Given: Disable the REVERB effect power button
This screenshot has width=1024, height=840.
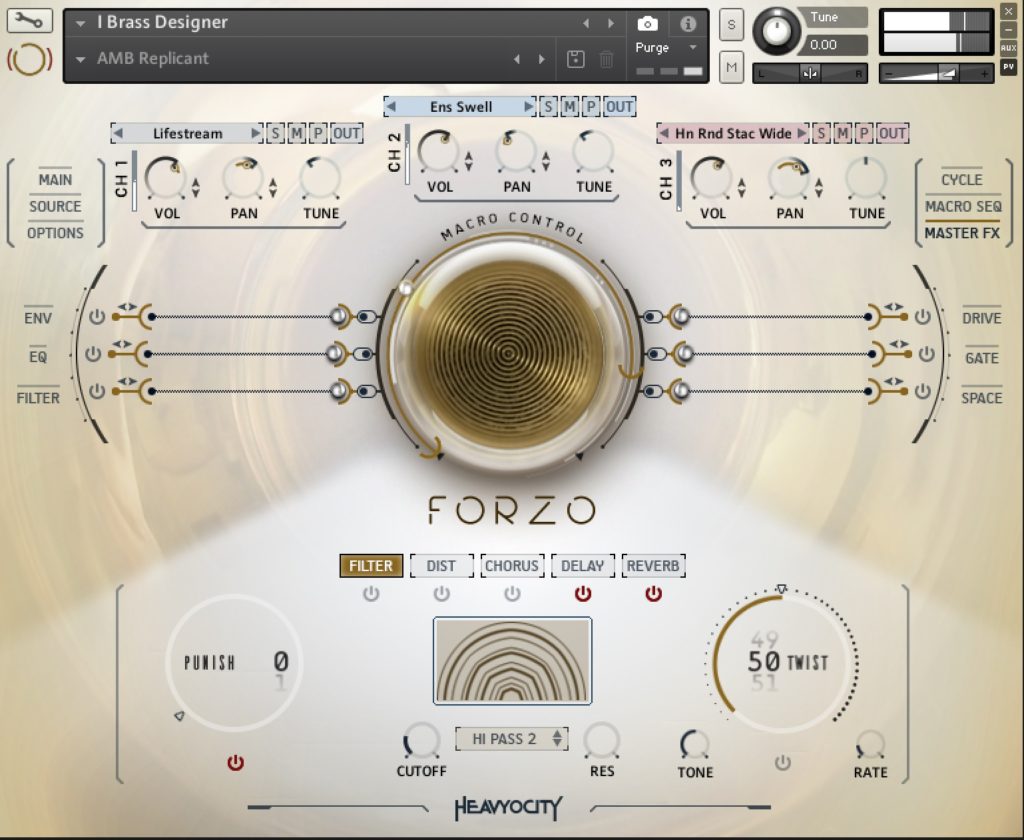Looking at the screenshot, I should (x=653, y=594).
